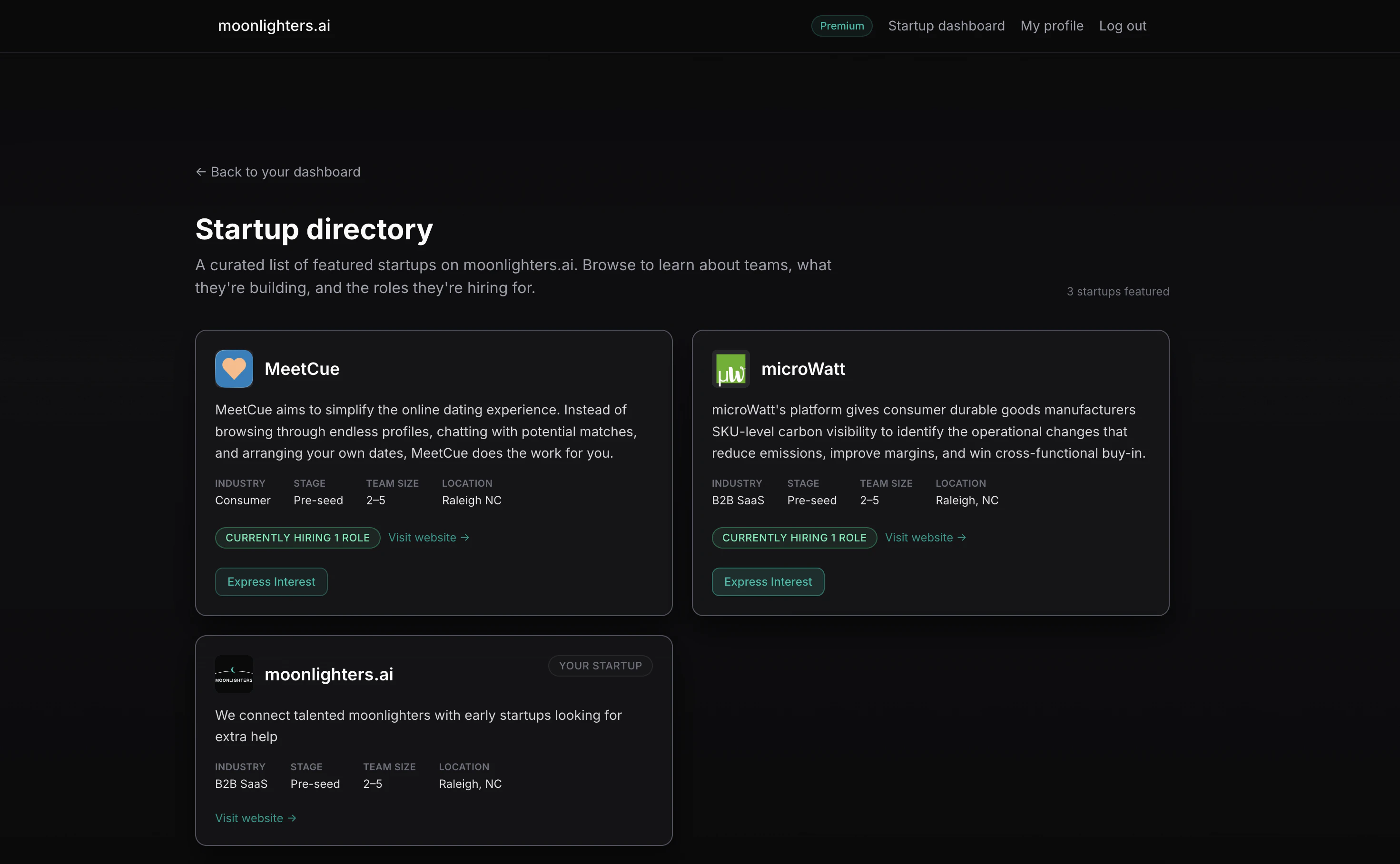Image resolution: width=1400 pixels, height=864 pixels.
Task: Open the microWatt card title
Action: [x=803, y=369]
